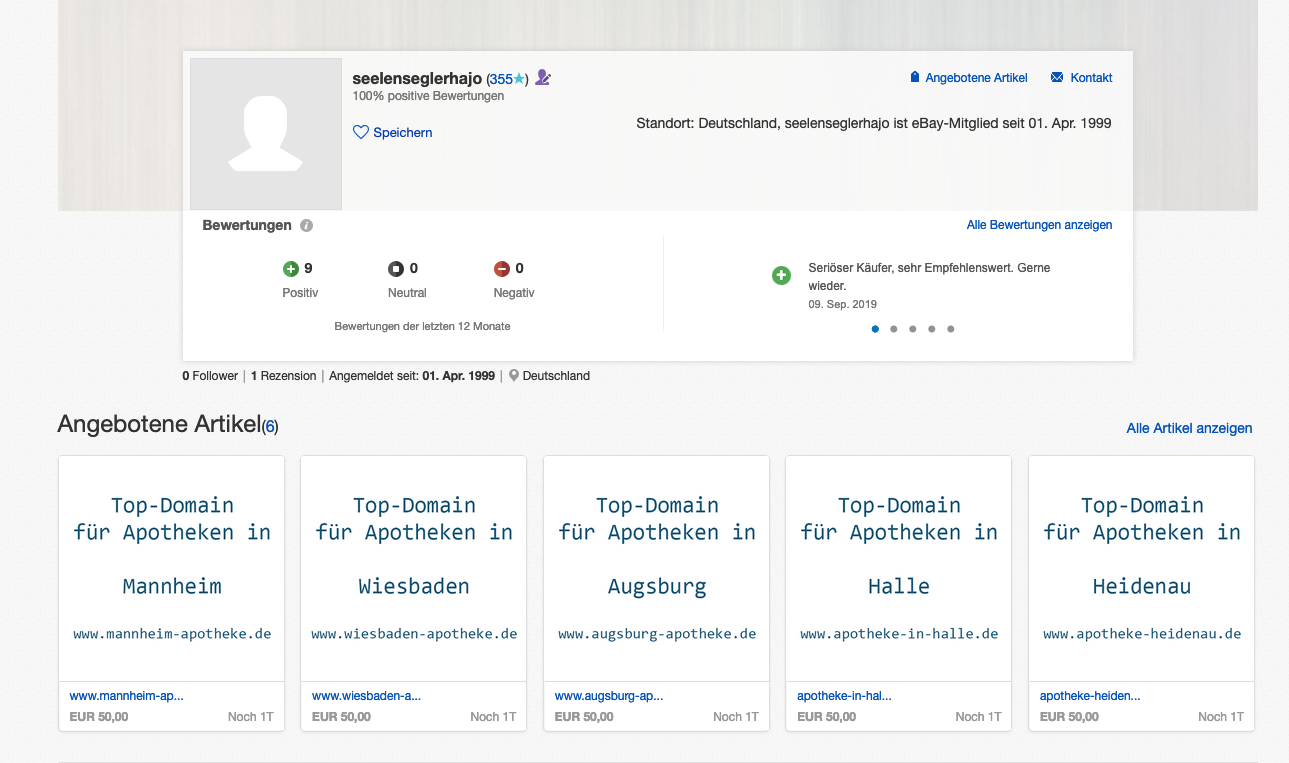This screenshot has width=1289, height=763.
Task: Click the apotheke-in-hal... listing title link
Action: (x=844, y=696)
